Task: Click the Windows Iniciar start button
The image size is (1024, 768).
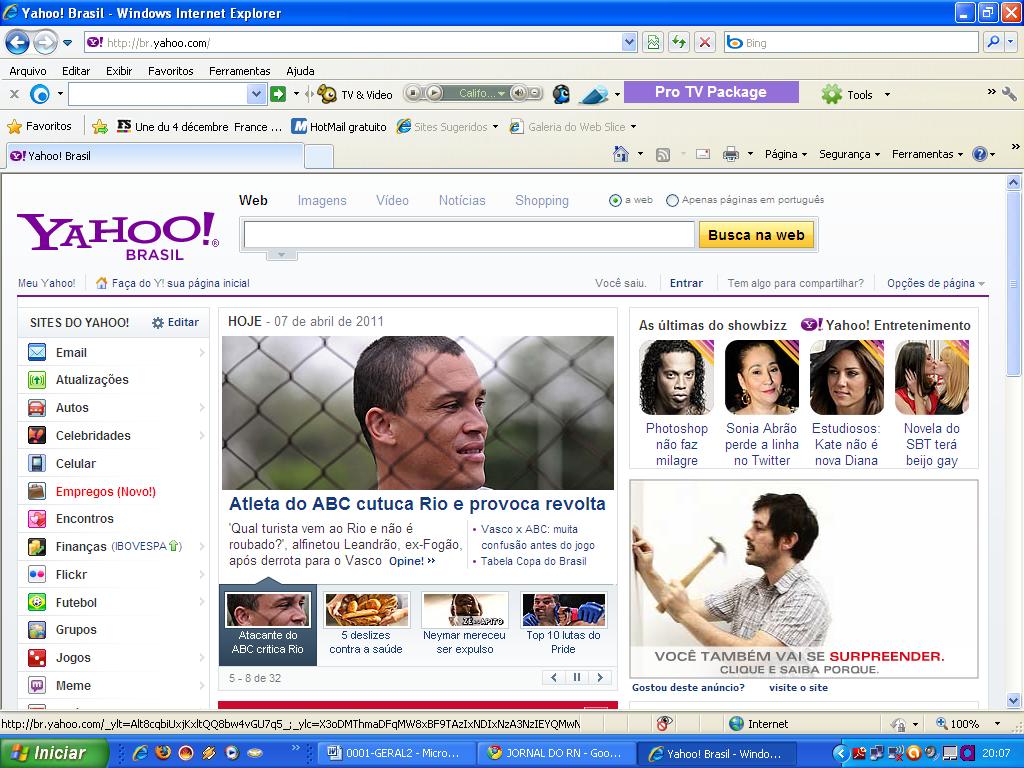Action: click(54, 753)
